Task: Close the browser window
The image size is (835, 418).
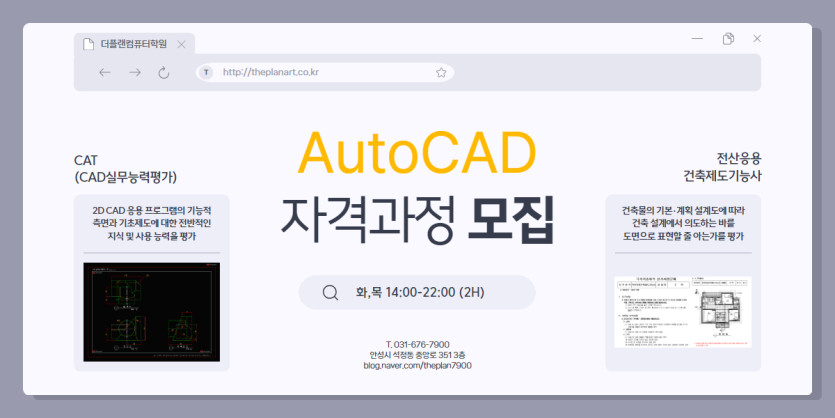Action: 757,38
